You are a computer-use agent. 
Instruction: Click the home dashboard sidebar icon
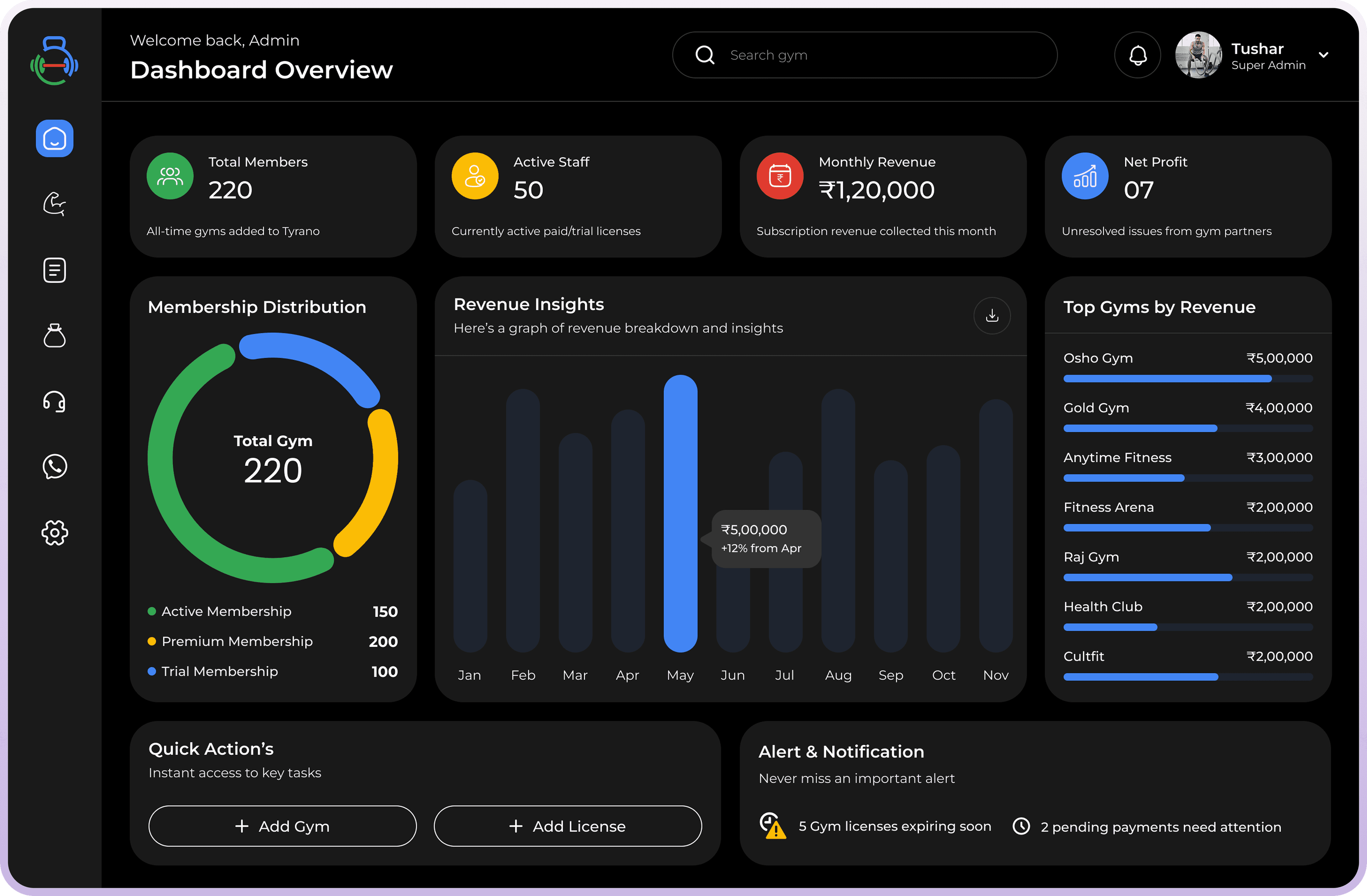click(54, 138)
